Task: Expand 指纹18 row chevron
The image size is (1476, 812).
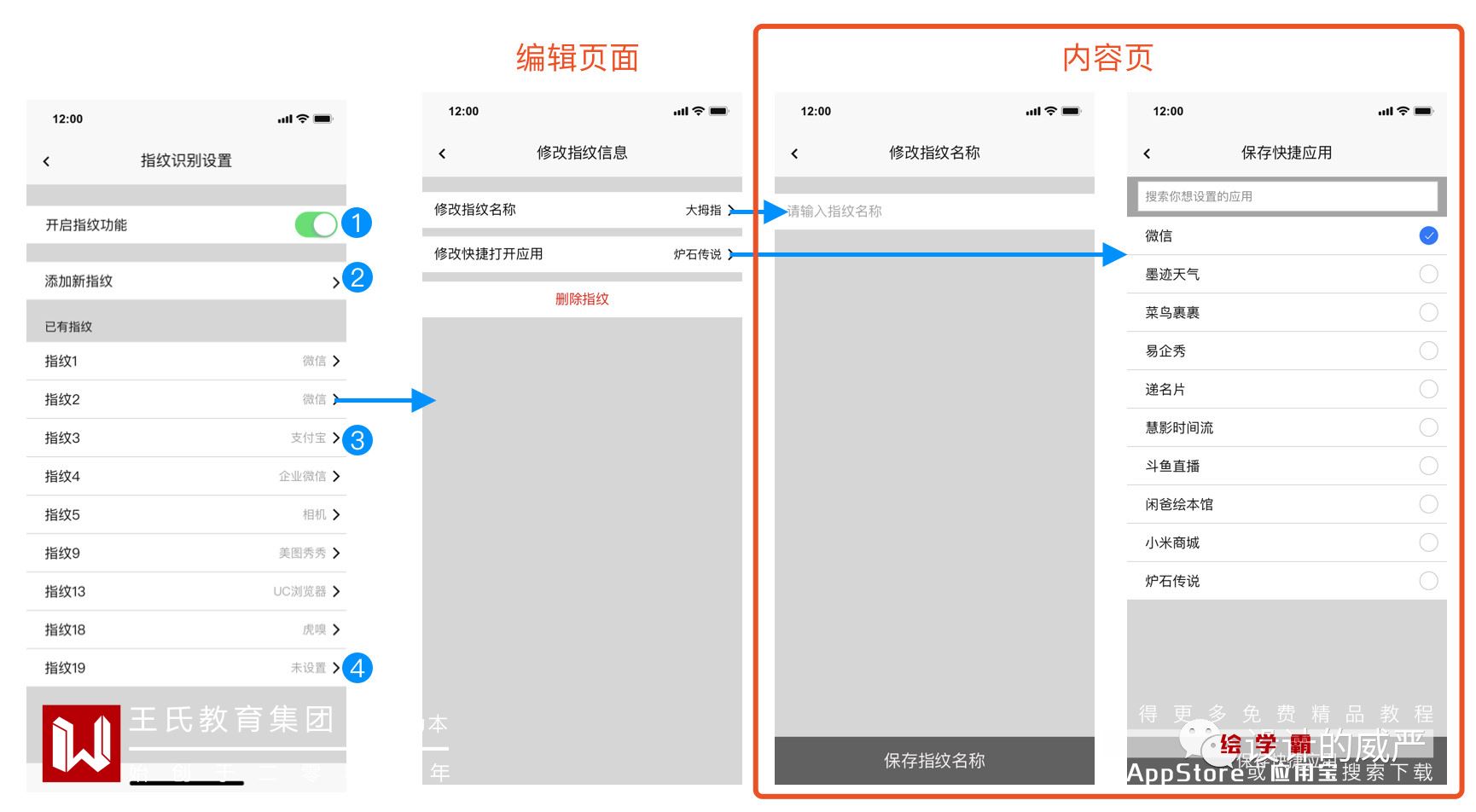Action: 336,629
